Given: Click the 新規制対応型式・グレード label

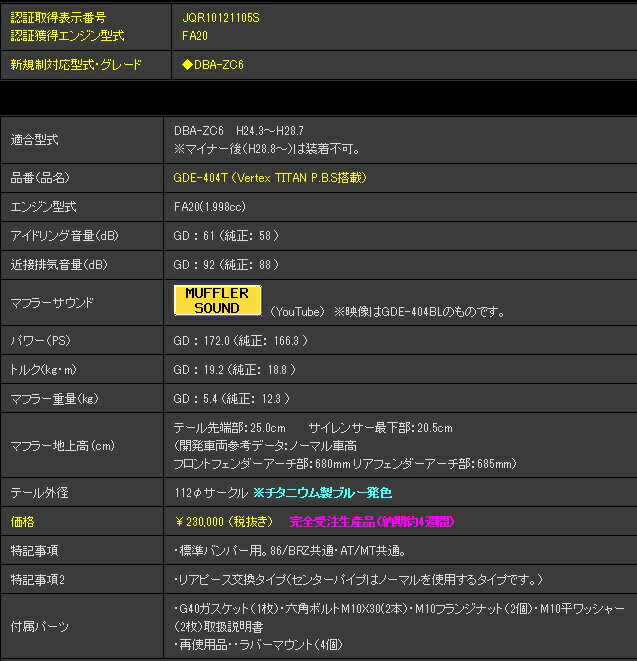Looking at the screenshot, I should pyautogui.click(x=75, y=65).
